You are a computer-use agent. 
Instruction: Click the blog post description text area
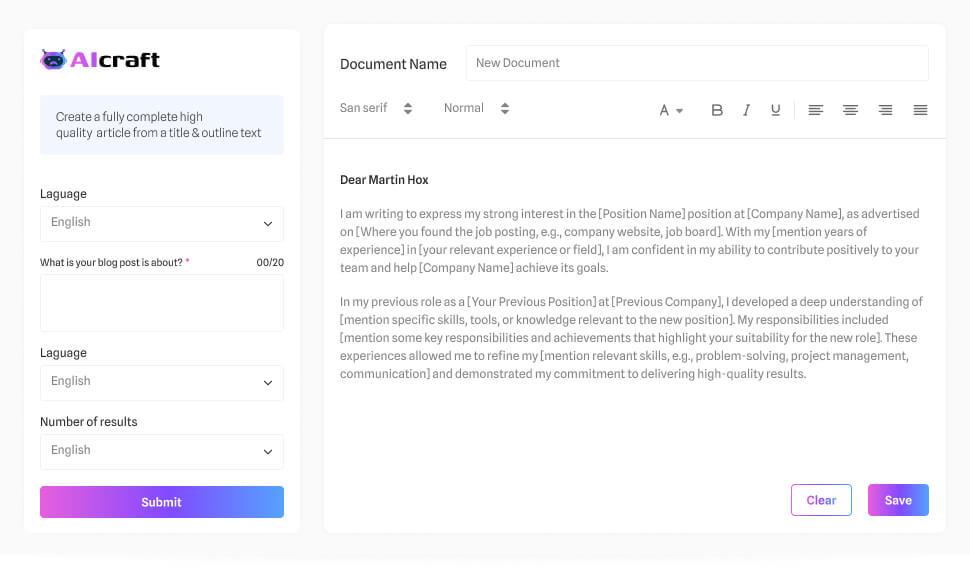pos(161,303)
